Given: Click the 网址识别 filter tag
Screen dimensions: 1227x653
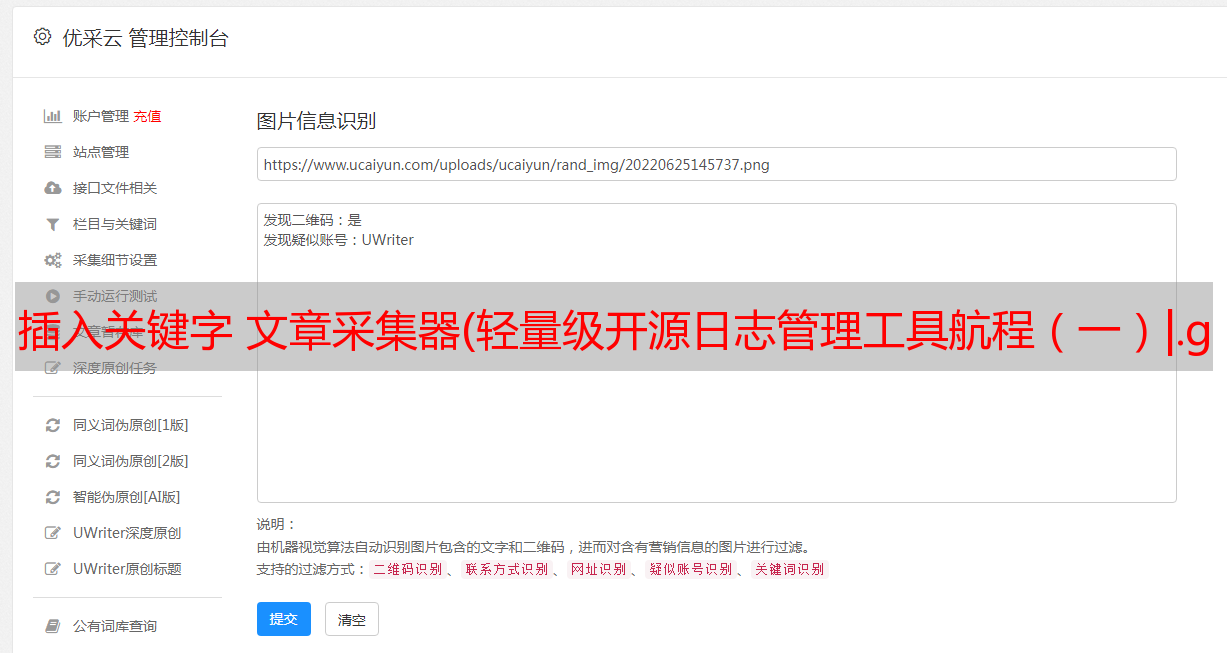Looking at the screenshot, I should click(x=598, y=569).
